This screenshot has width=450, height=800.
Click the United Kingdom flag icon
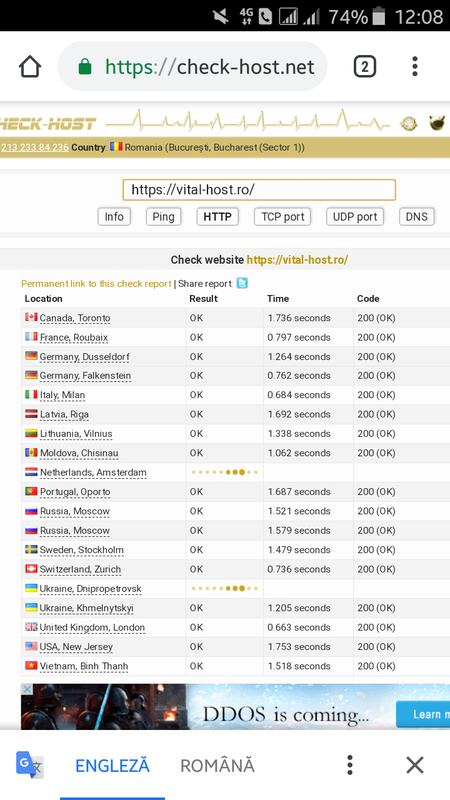pyautogui.click(x=31, y=627)
